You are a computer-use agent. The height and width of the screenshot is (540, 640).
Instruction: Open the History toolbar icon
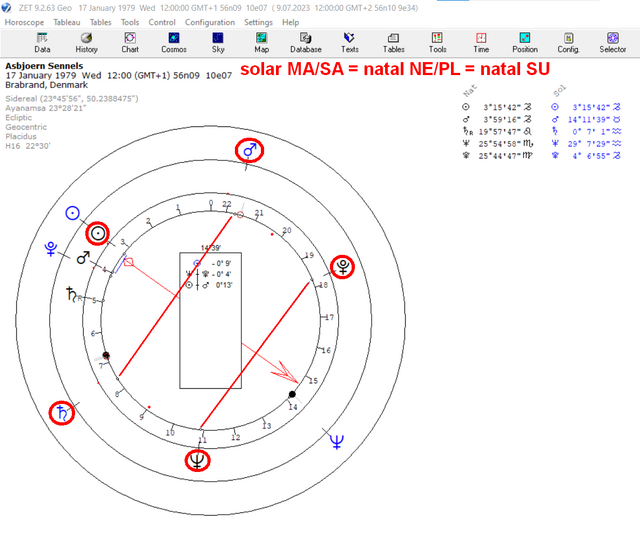pos(86,43)
